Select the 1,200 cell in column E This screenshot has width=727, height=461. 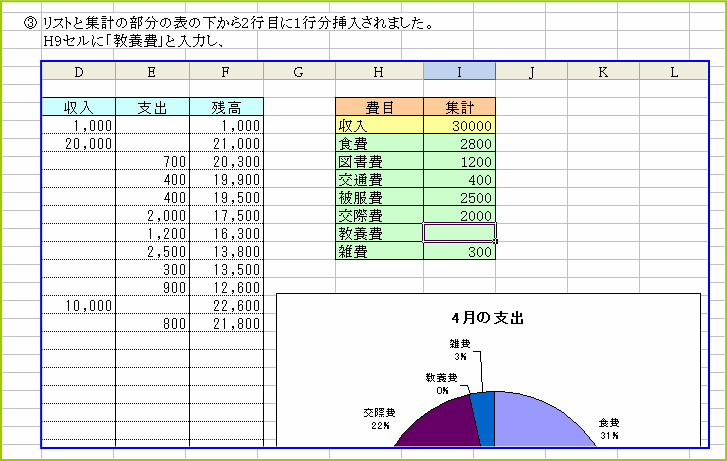click(152, 233)
